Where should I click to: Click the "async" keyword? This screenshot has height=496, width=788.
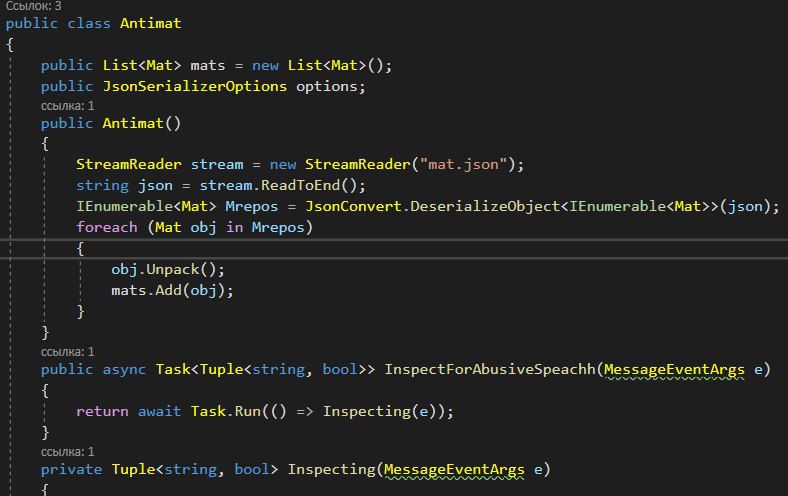pyautogui.click(x=124, y=369)
